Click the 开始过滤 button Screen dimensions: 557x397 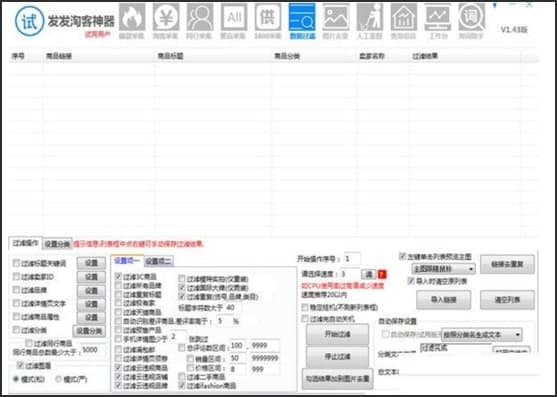[x=337, y=335]
